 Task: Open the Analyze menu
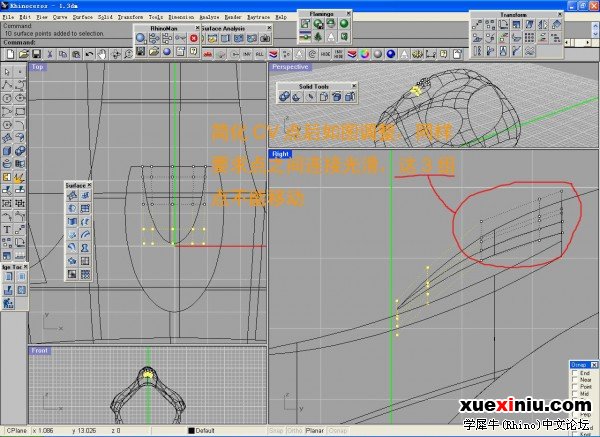[209, 17]
